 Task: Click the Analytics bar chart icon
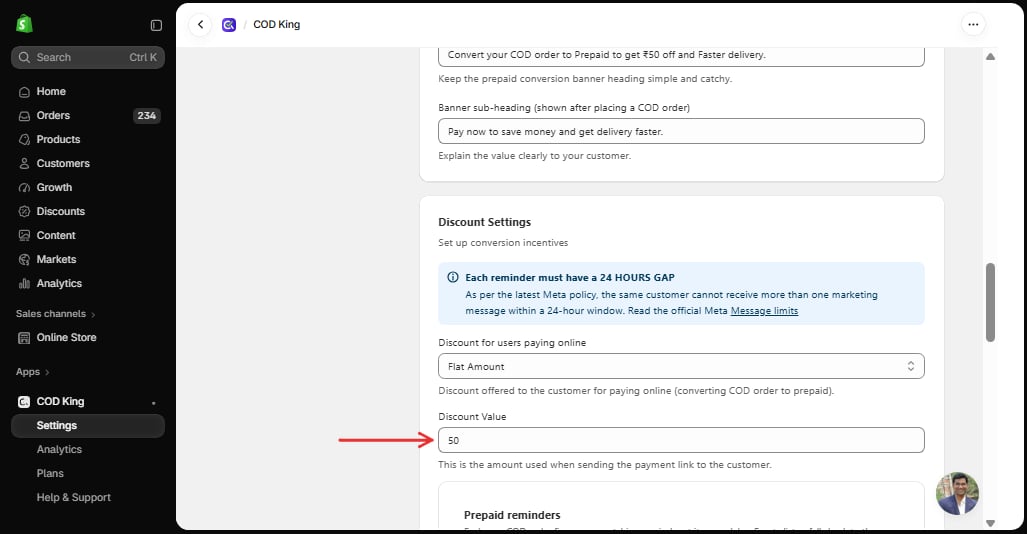click(x=24, y=284)
